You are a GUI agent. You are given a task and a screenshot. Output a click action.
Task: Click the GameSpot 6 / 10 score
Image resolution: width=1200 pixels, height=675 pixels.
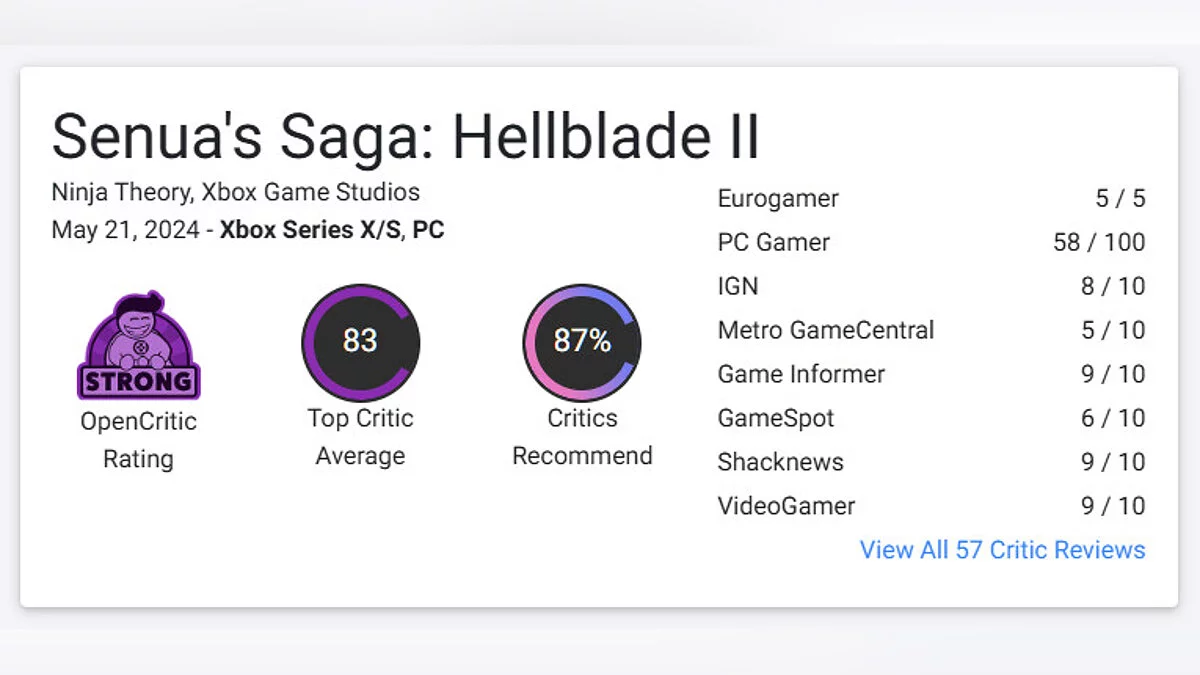1112,418
